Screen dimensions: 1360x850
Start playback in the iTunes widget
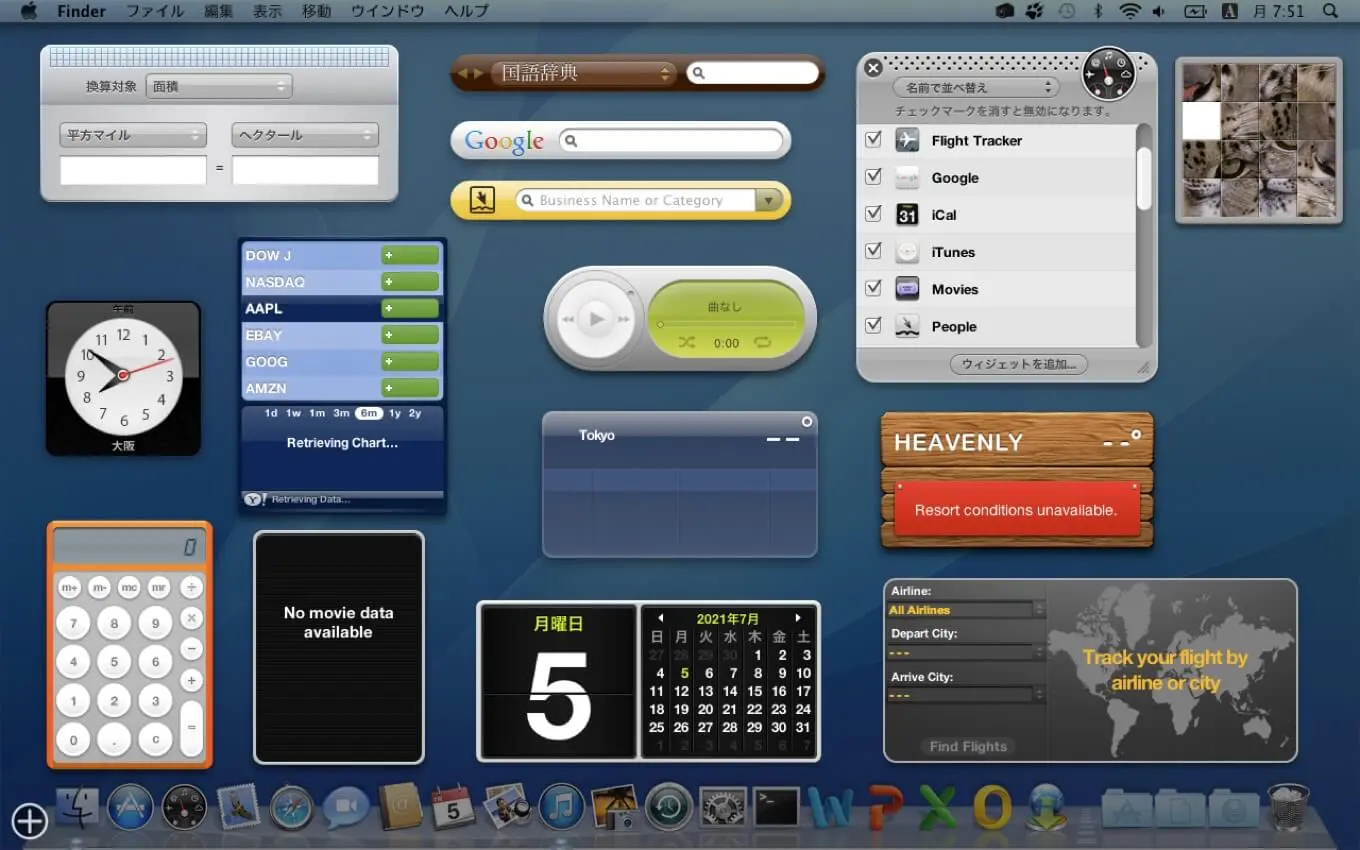[x=597, y=319]
